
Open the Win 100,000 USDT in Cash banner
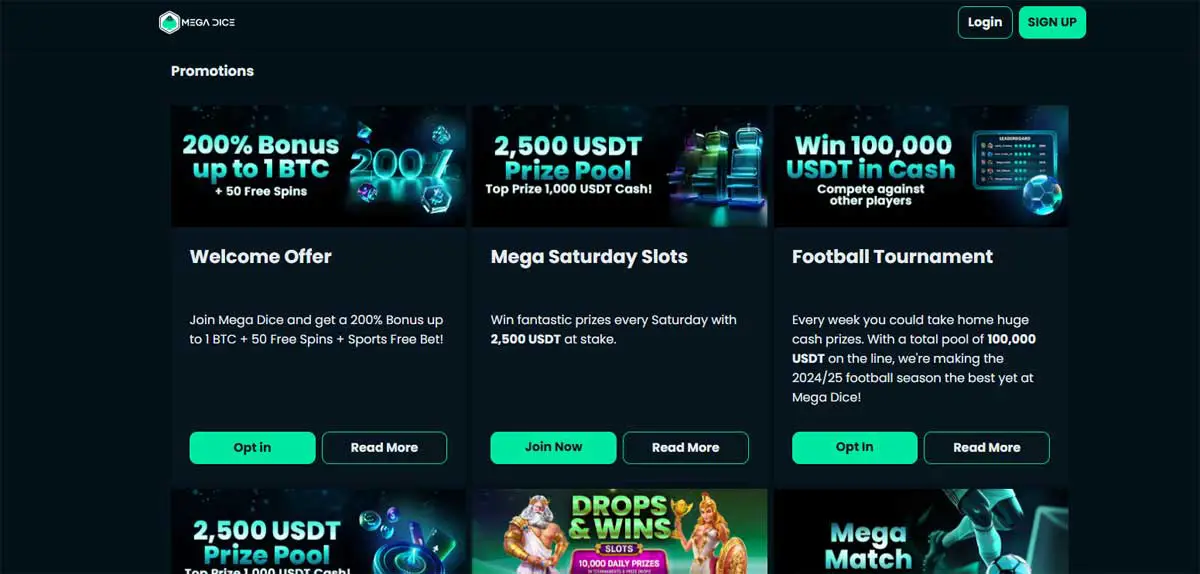pos(921,166)
